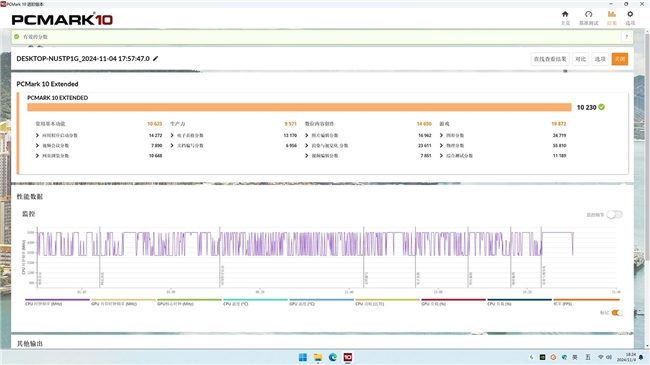The image size is (650, 365).
Task: Click the view results online button
Action: [x=550, y=59]
